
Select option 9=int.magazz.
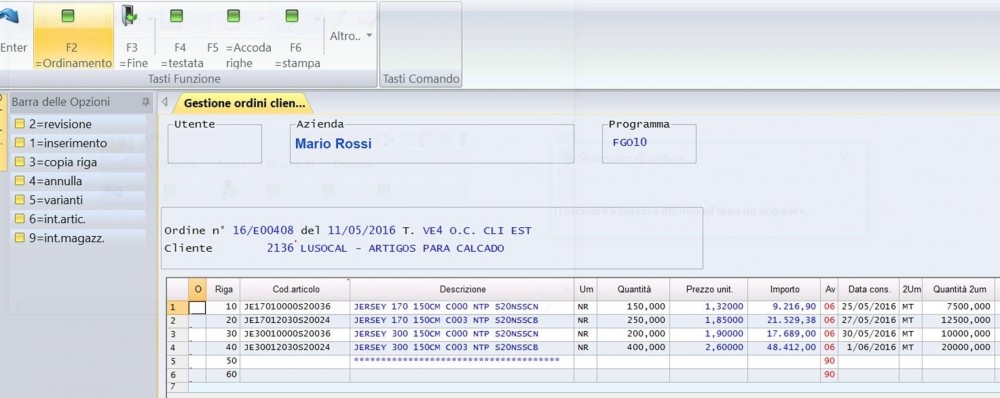click(78, 238)
